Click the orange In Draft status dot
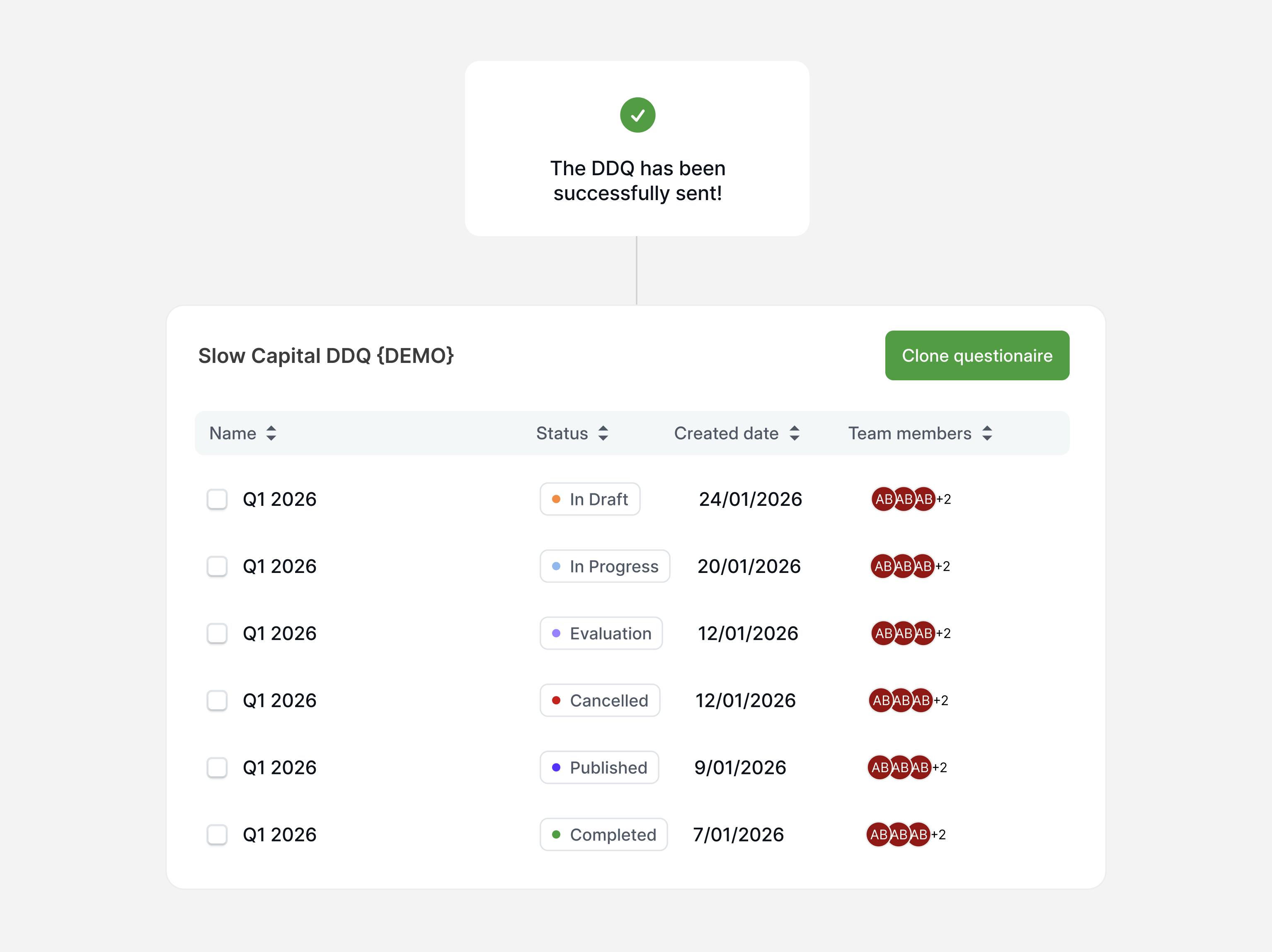This screenshot has width=1272, height=952. [556, 499]
